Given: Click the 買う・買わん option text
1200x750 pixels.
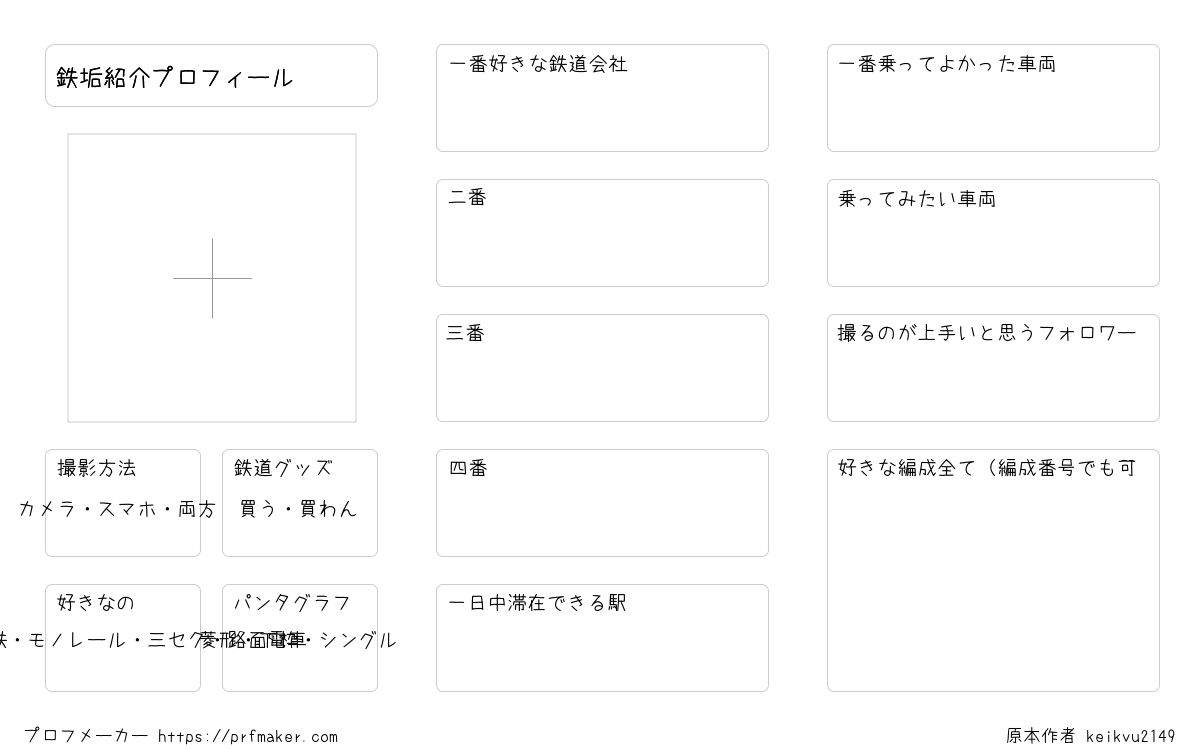Looking at the screenshot, I should tap(298, 508).
